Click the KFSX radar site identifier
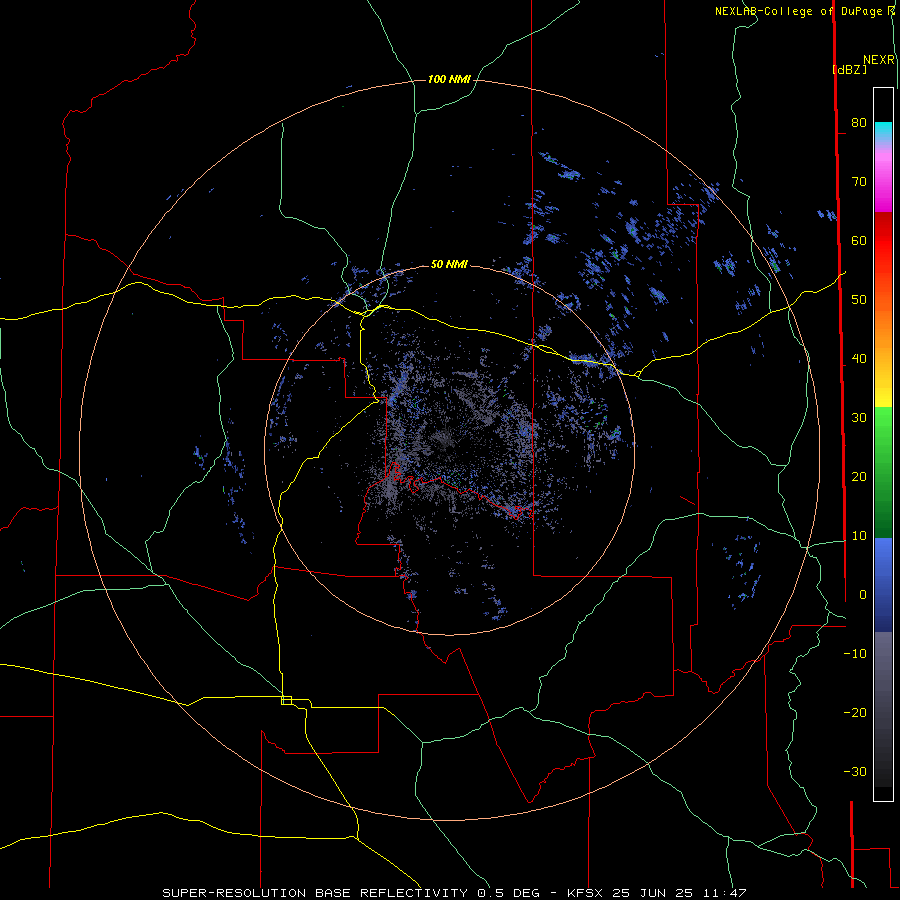900x900 pixels. tap(586, 893)
